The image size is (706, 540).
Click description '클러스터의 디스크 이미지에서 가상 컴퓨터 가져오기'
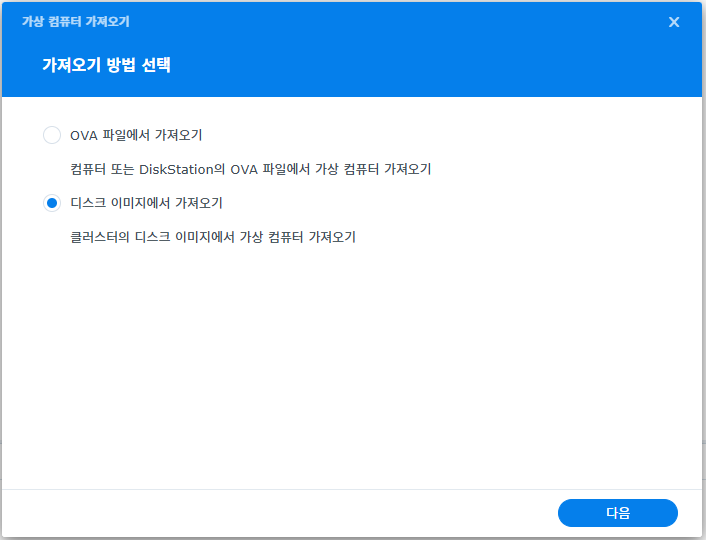(213, 237)
